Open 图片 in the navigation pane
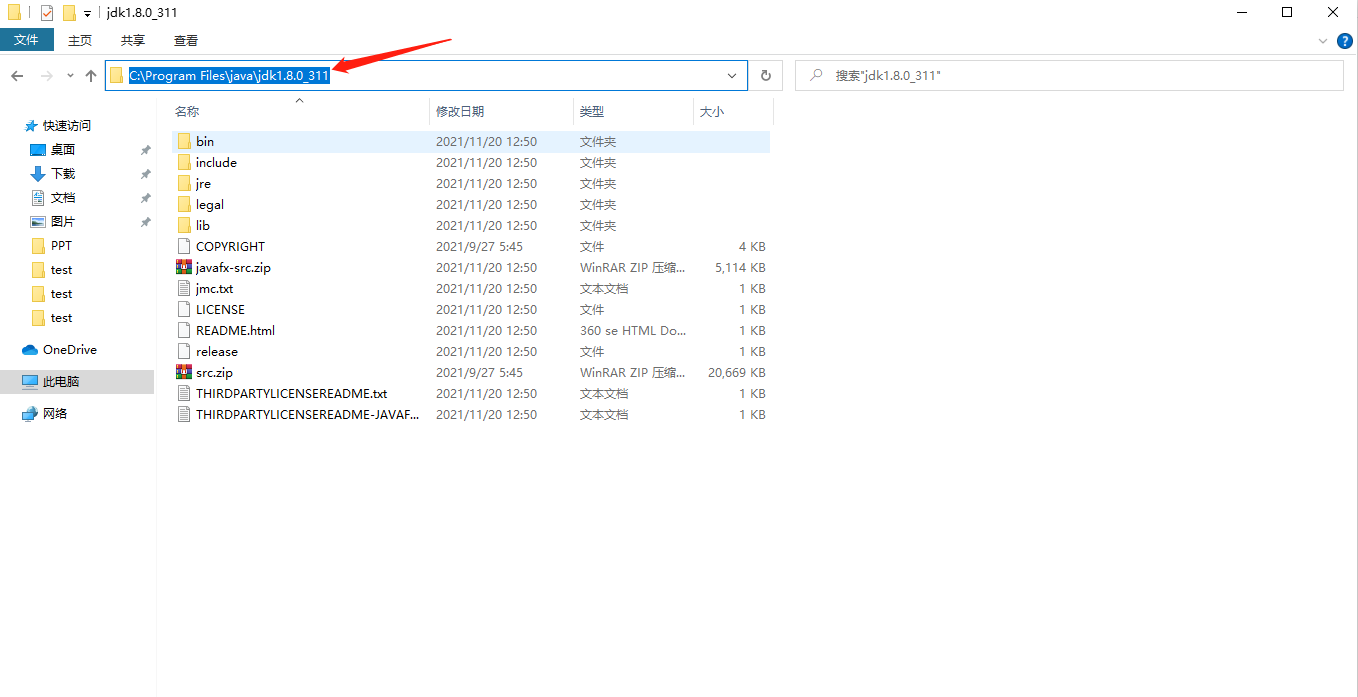 (63, 222)
